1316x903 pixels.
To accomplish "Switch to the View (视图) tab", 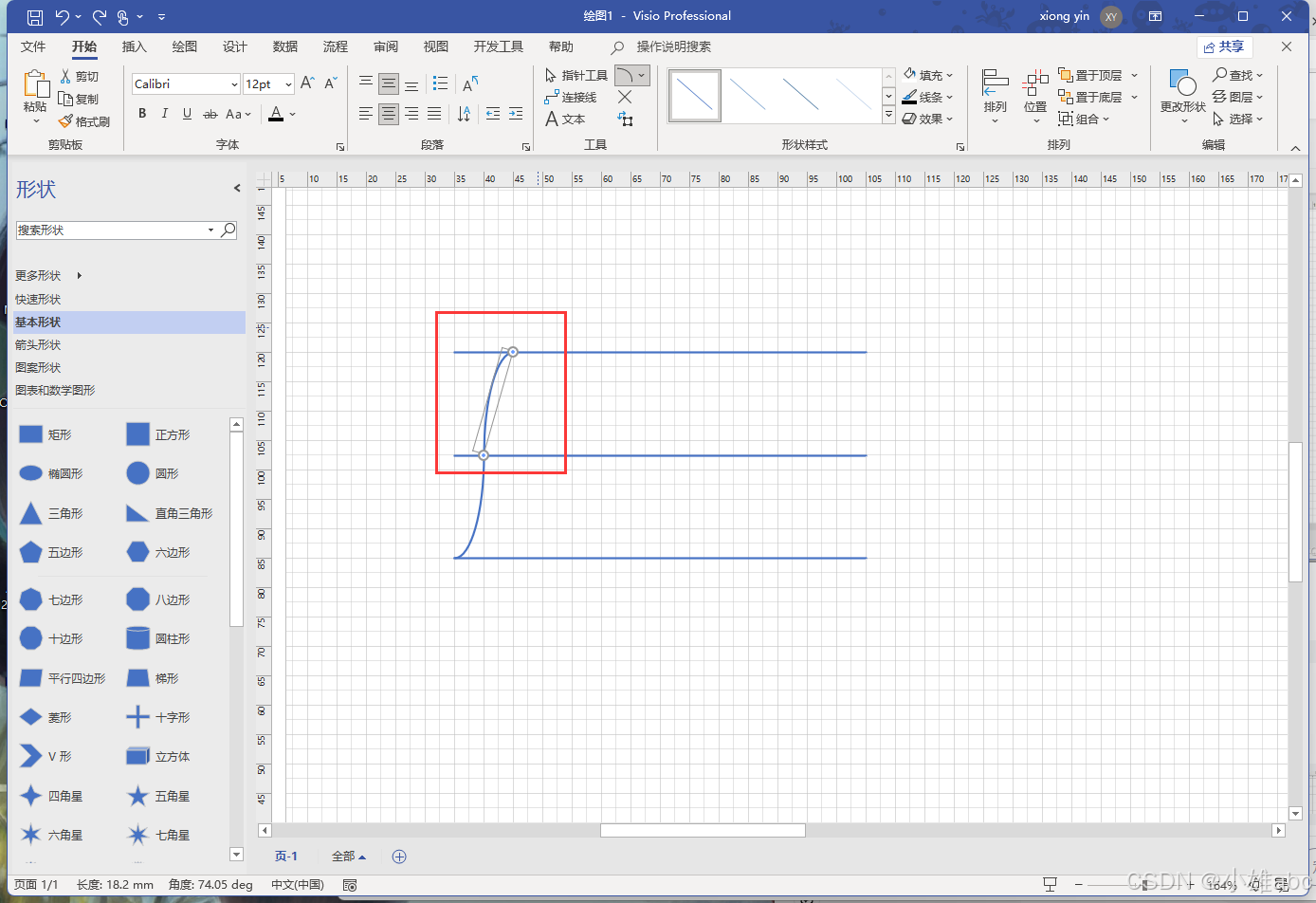I will [x=436, y=46].
